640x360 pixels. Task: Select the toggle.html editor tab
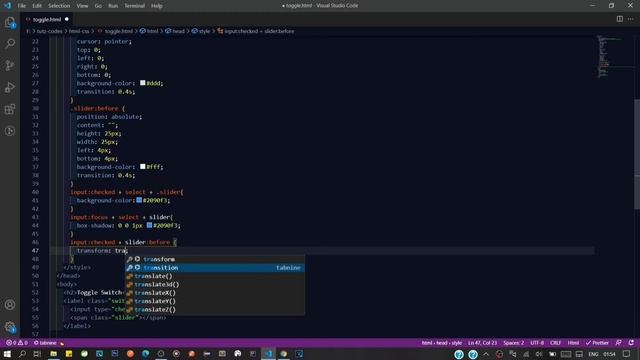click(x=47, y=19)
